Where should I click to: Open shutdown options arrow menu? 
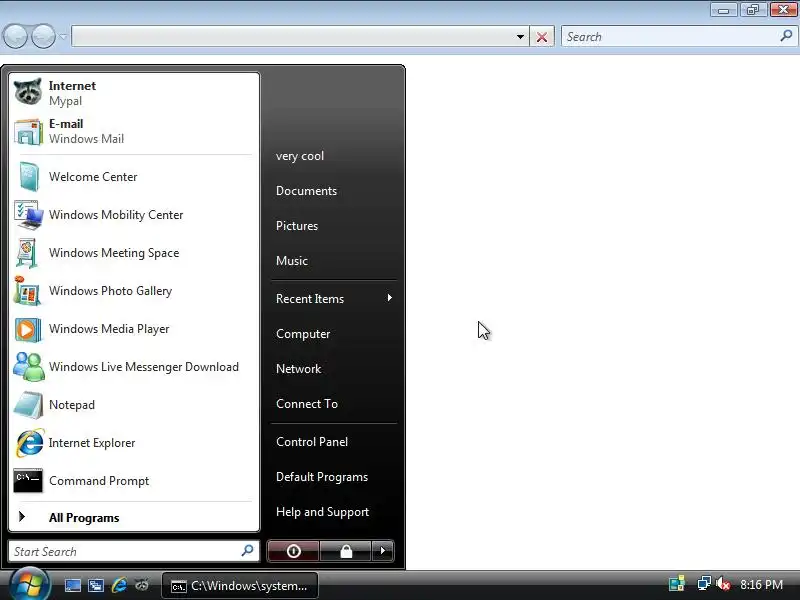pyautogui.click(x=383, y=551)
